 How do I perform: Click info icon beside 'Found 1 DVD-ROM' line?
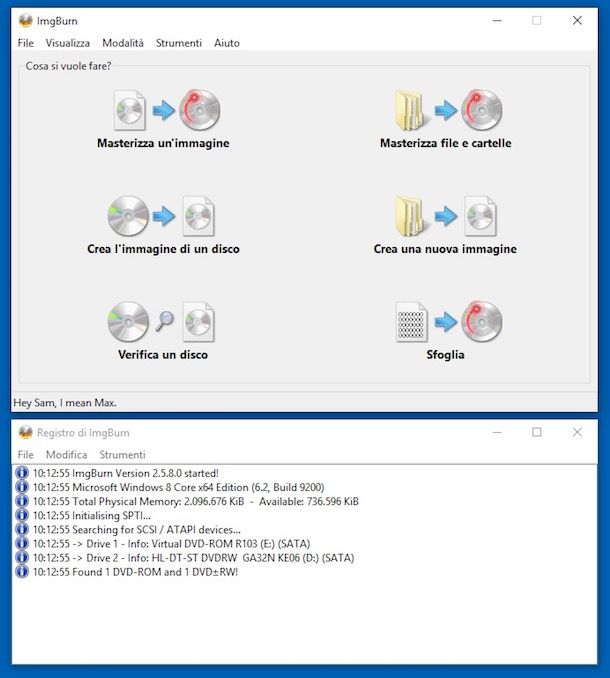tap(22, 572)
